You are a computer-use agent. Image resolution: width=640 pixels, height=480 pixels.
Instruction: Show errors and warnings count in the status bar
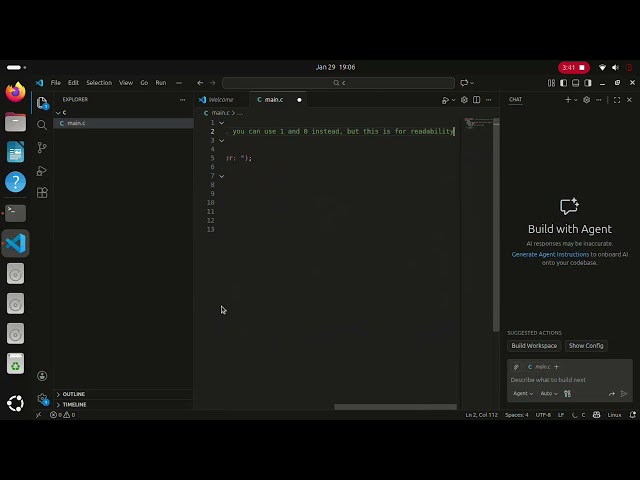pyautogui.click(x=62, y=415)
